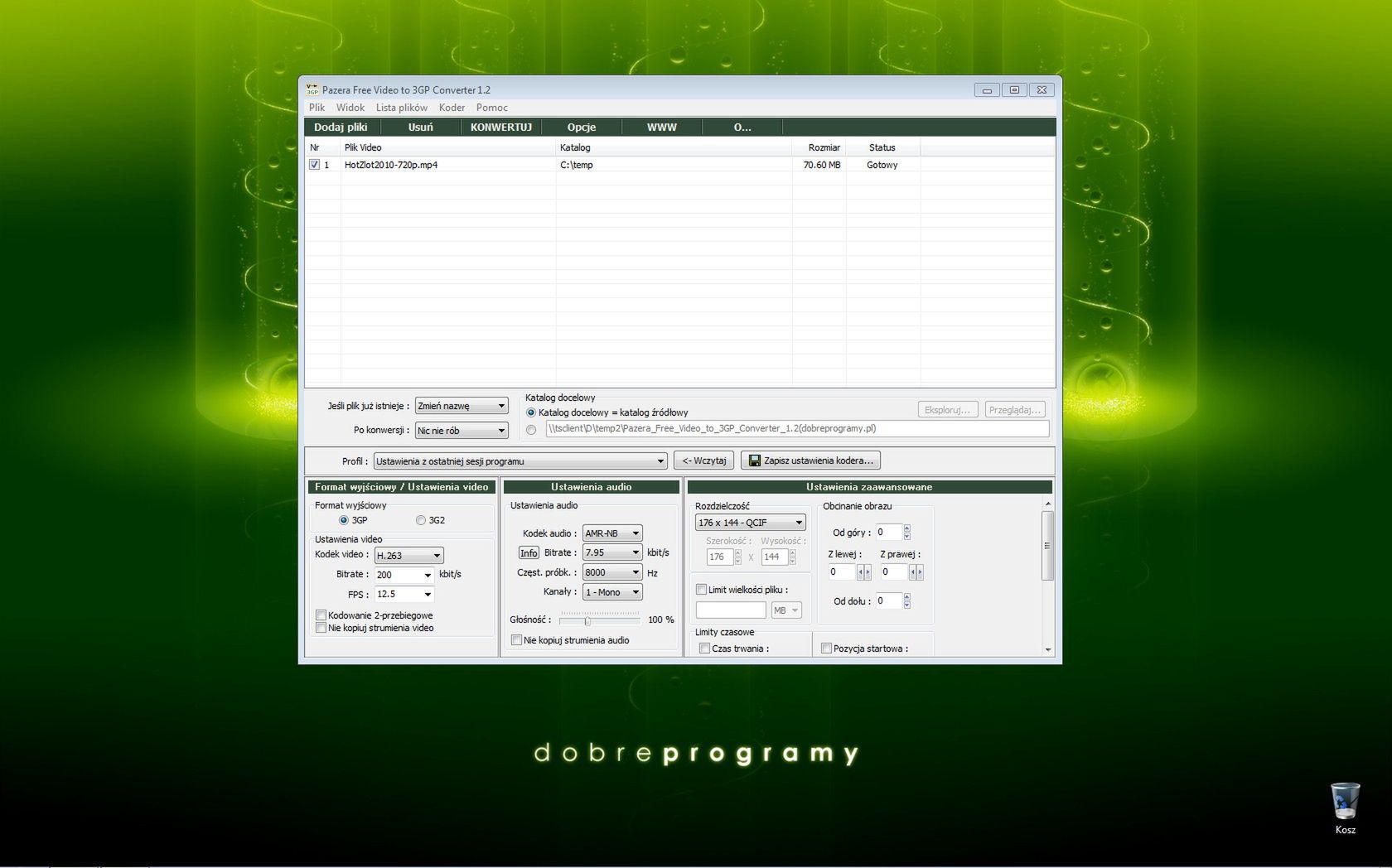Open the Widok menu

pos(350,108)
